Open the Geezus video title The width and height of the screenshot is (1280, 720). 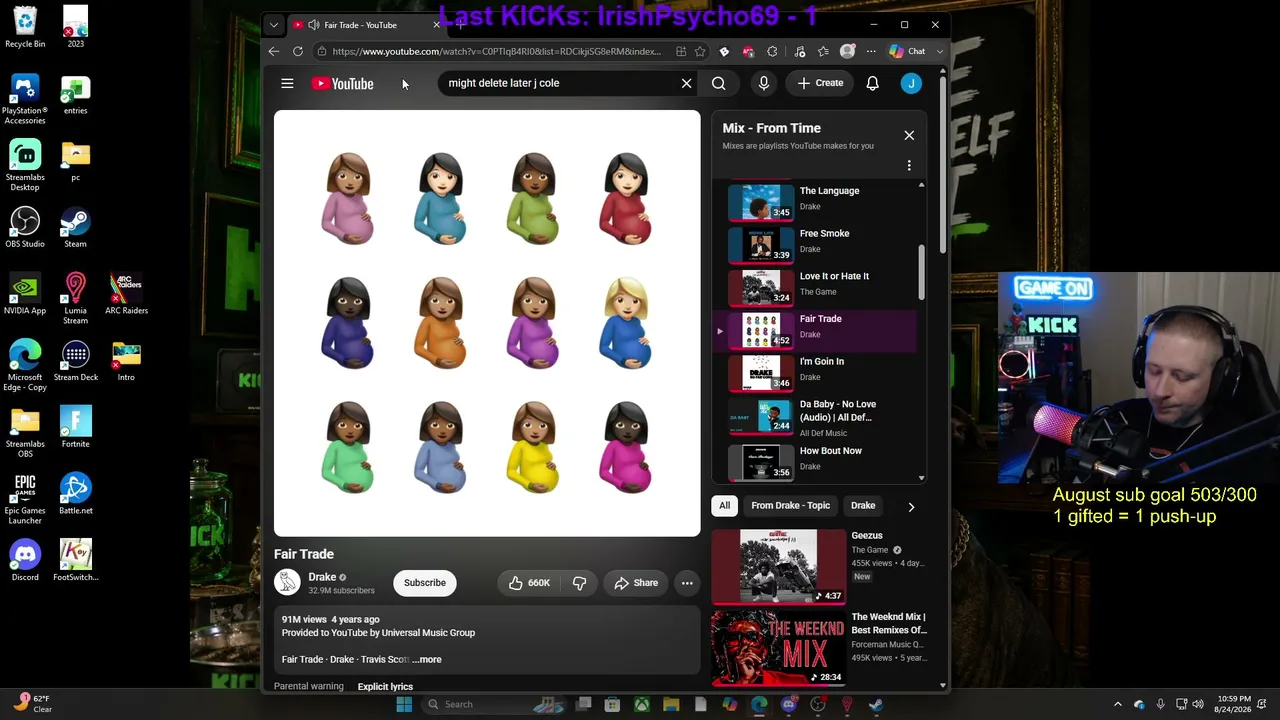tap(867, 536)
